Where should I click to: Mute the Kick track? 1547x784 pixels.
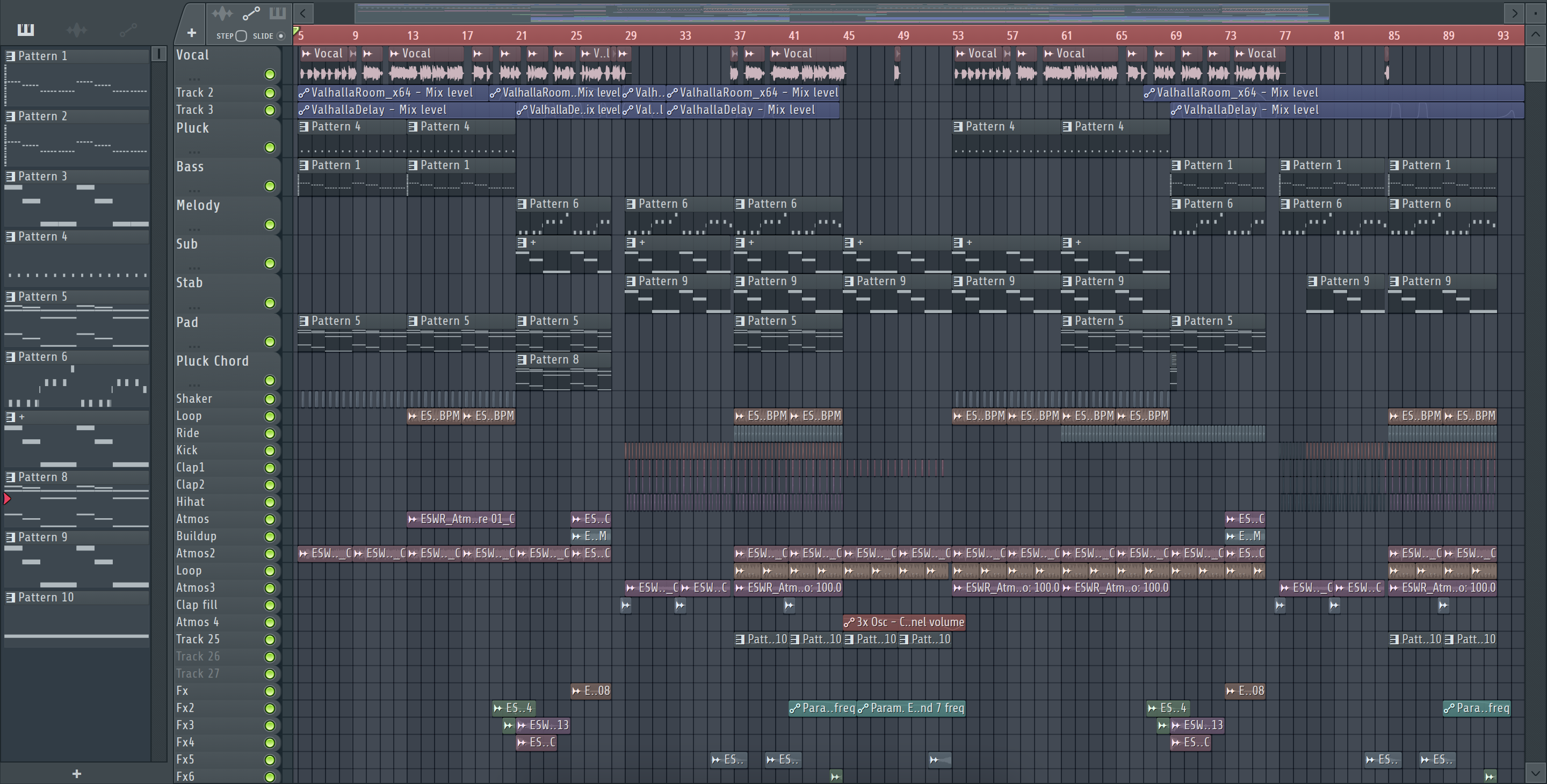(270, 451)
